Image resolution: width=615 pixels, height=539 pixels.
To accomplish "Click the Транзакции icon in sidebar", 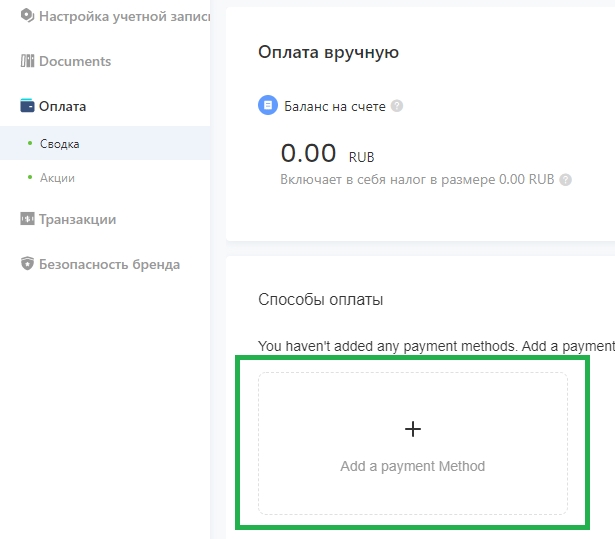I will click(x=27, y=219).
